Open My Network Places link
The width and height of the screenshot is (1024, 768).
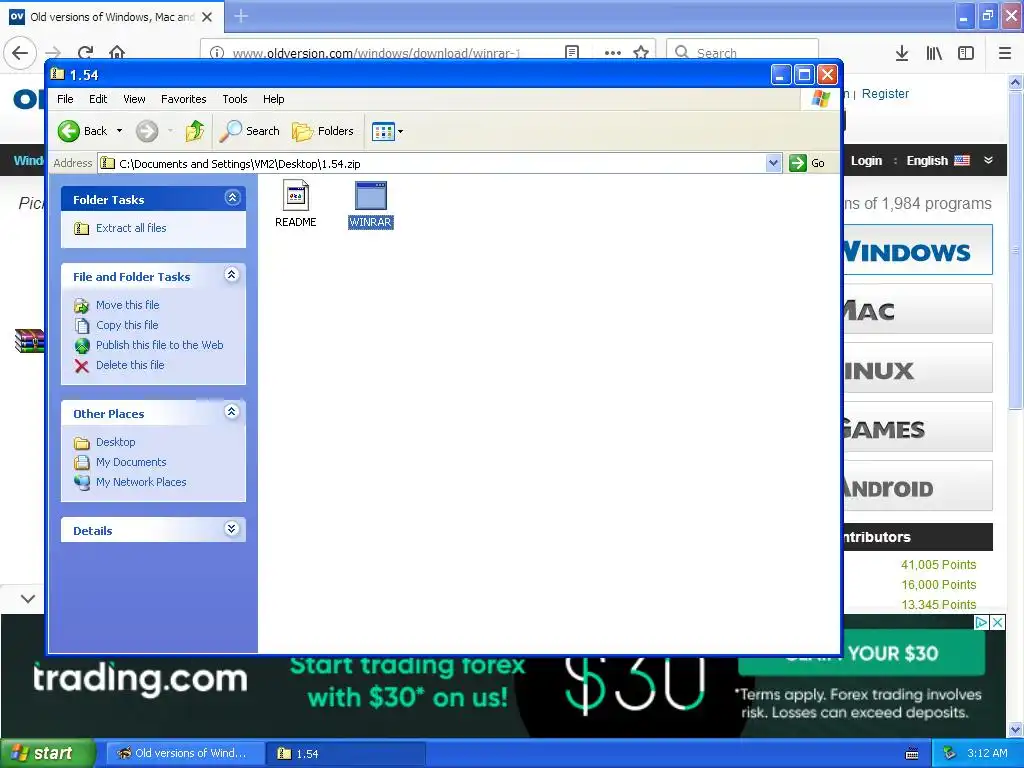pyautogui.click(x=141, y=482)
